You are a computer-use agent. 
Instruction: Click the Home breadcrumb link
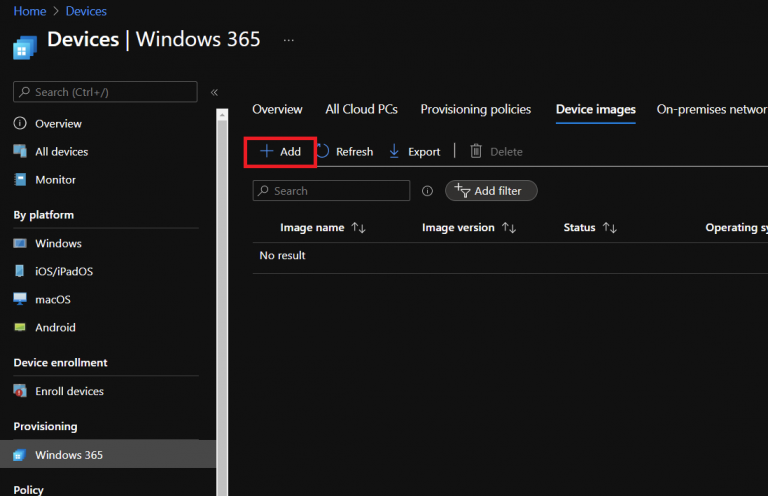click(x=29, y=11)
